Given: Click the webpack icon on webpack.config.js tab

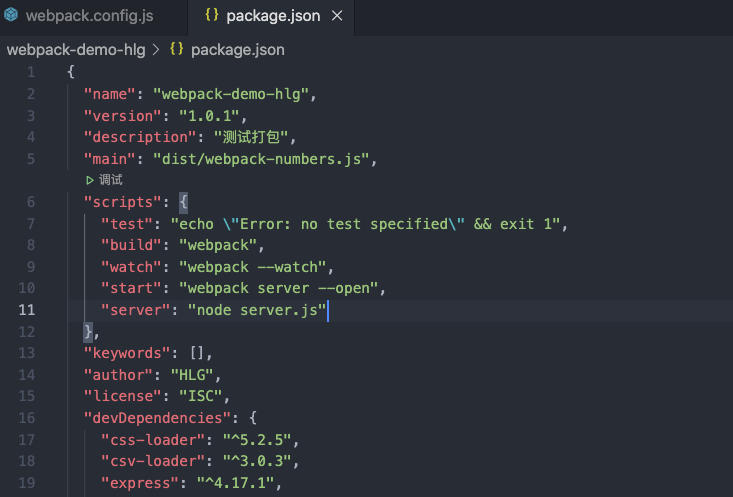Looking at the screenshot, I should (x=11, y=15).
